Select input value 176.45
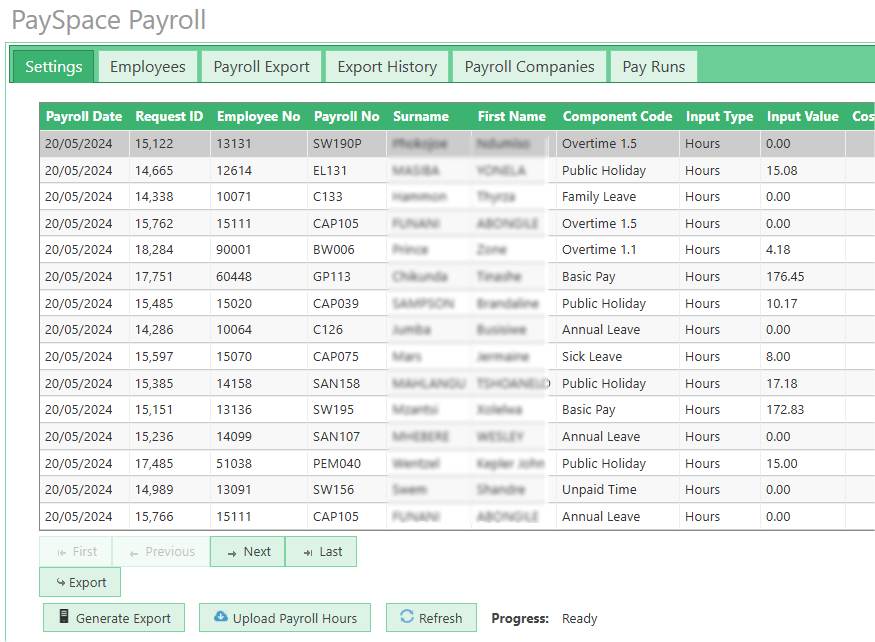 (802, 276)
